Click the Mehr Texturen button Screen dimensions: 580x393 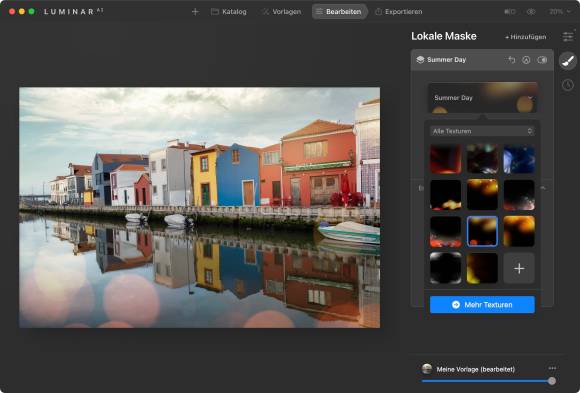click(x=482, y=305)
